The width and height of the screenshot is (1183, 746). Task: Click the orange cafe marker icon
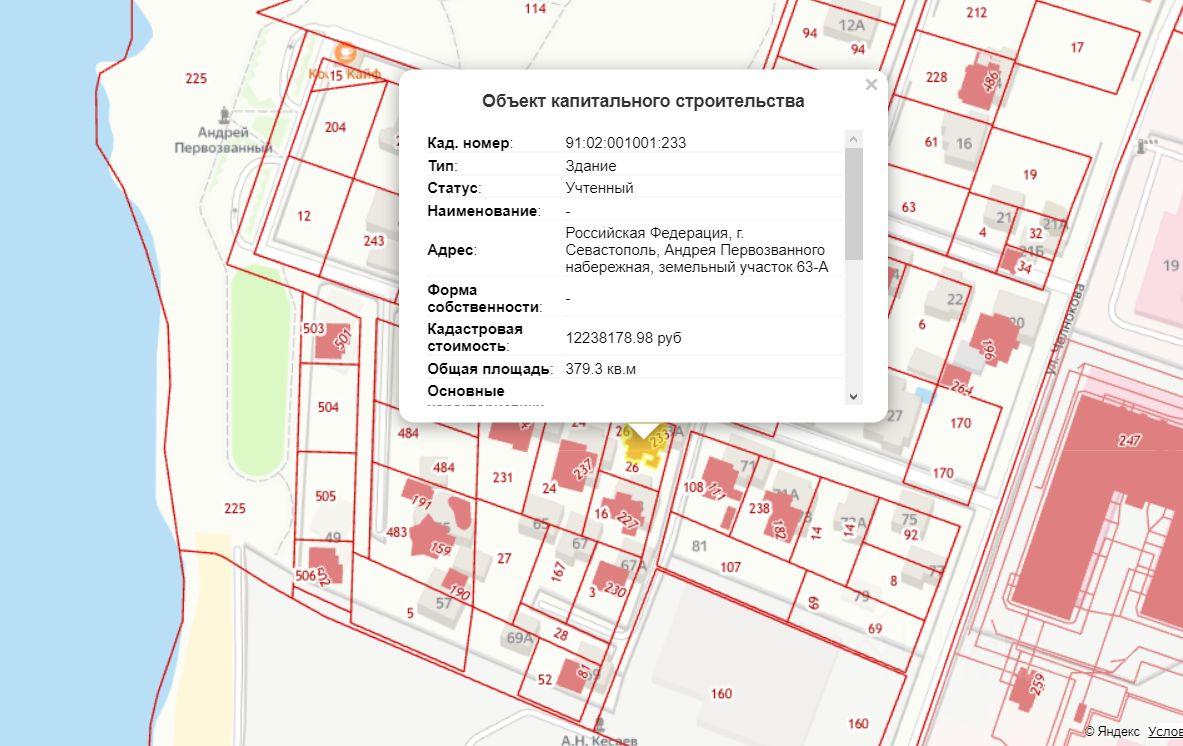pyautogui.click(x=345, y=53)
